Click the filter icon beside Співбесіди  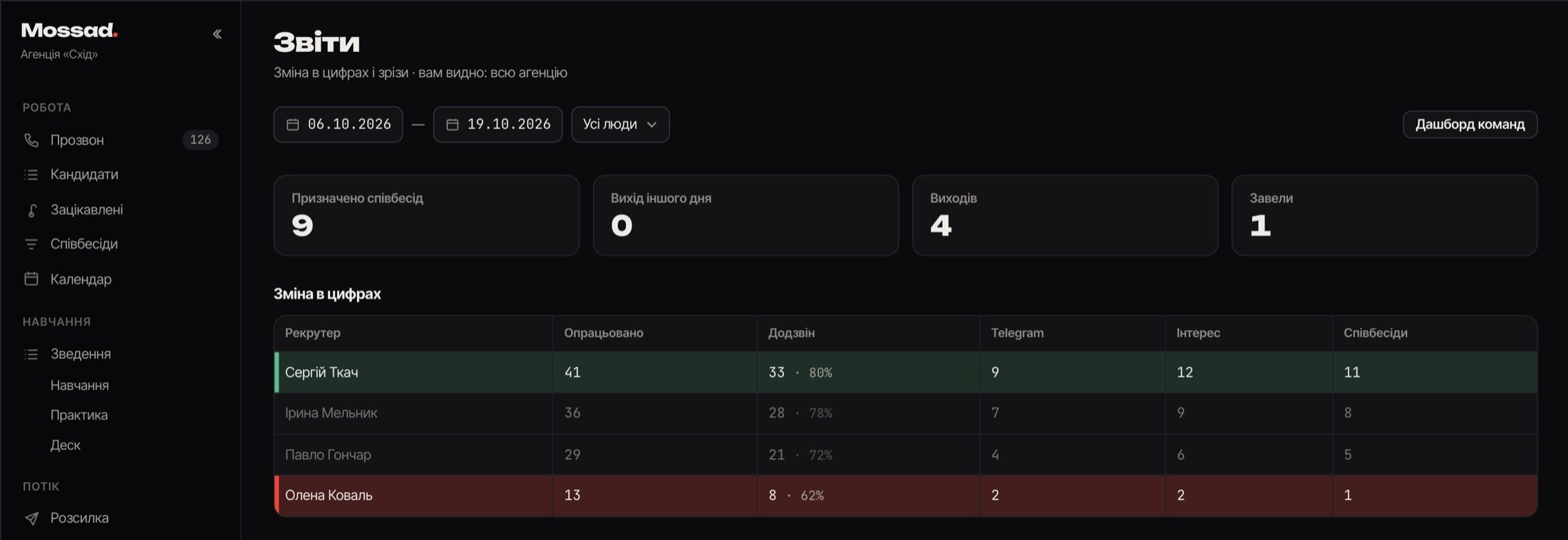(x=31, y=244)
